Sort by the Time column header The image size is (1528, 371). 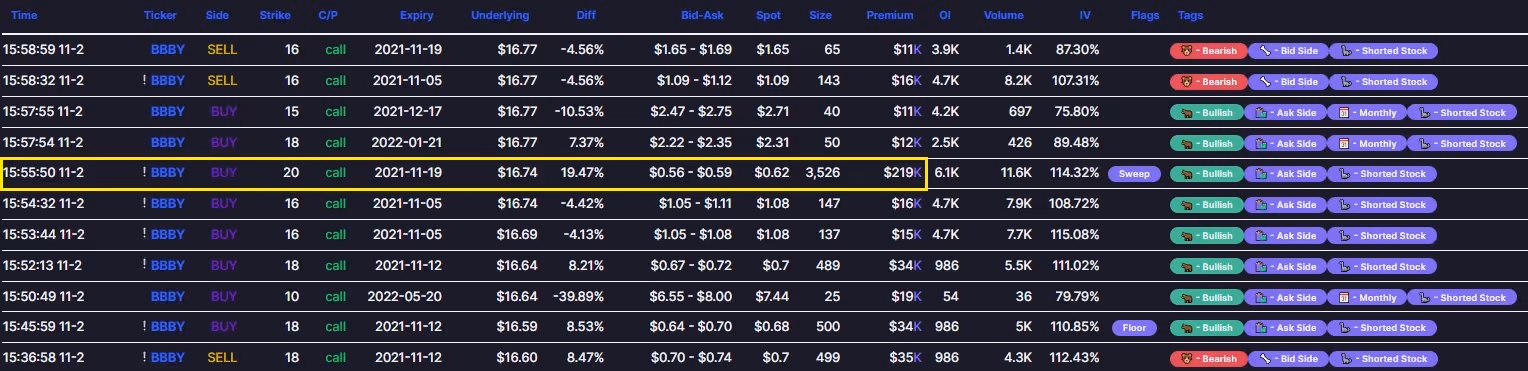click(24, 16)
